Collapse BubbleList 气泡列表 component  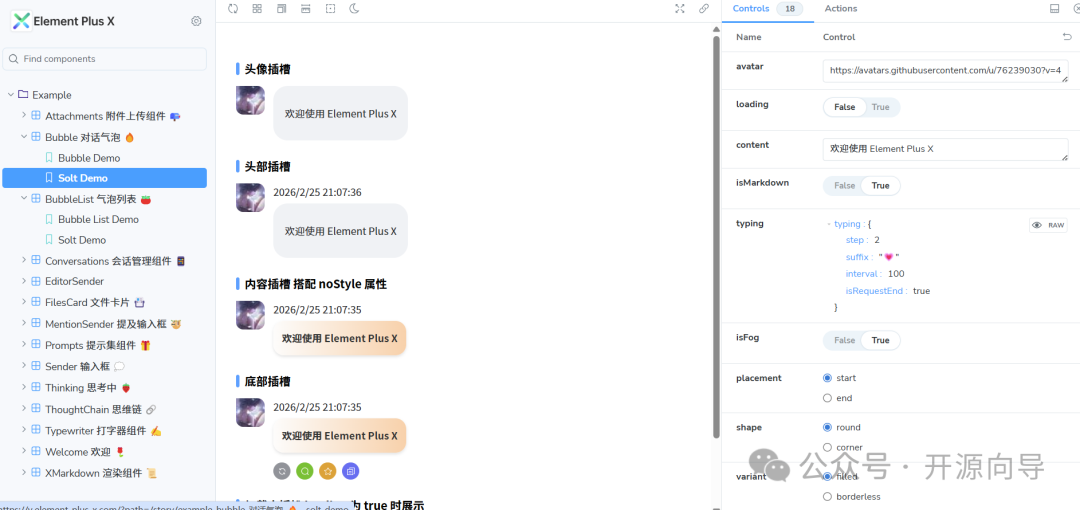pyautogui.click(x=23, y=198)
